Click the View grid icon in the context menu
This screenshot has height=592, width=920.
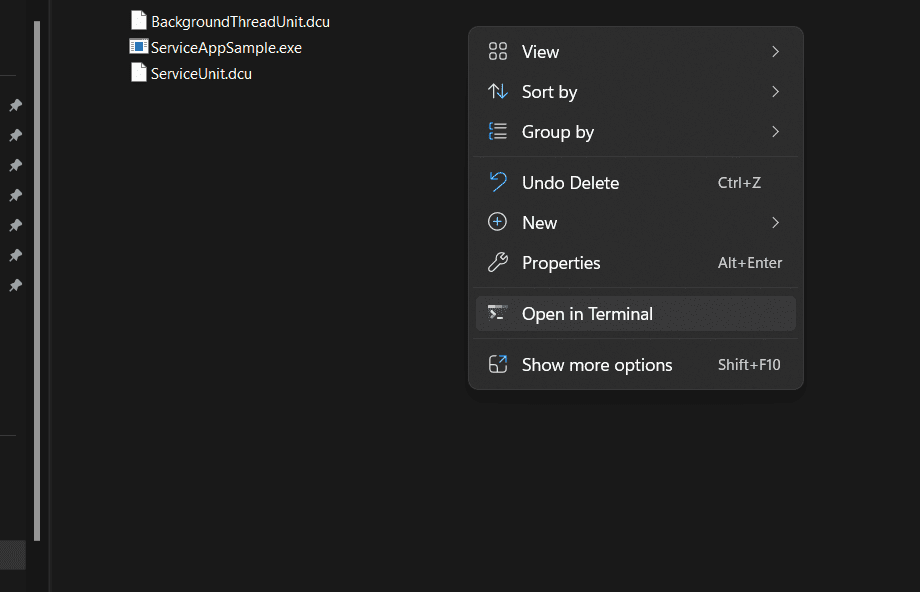point(497,52)
